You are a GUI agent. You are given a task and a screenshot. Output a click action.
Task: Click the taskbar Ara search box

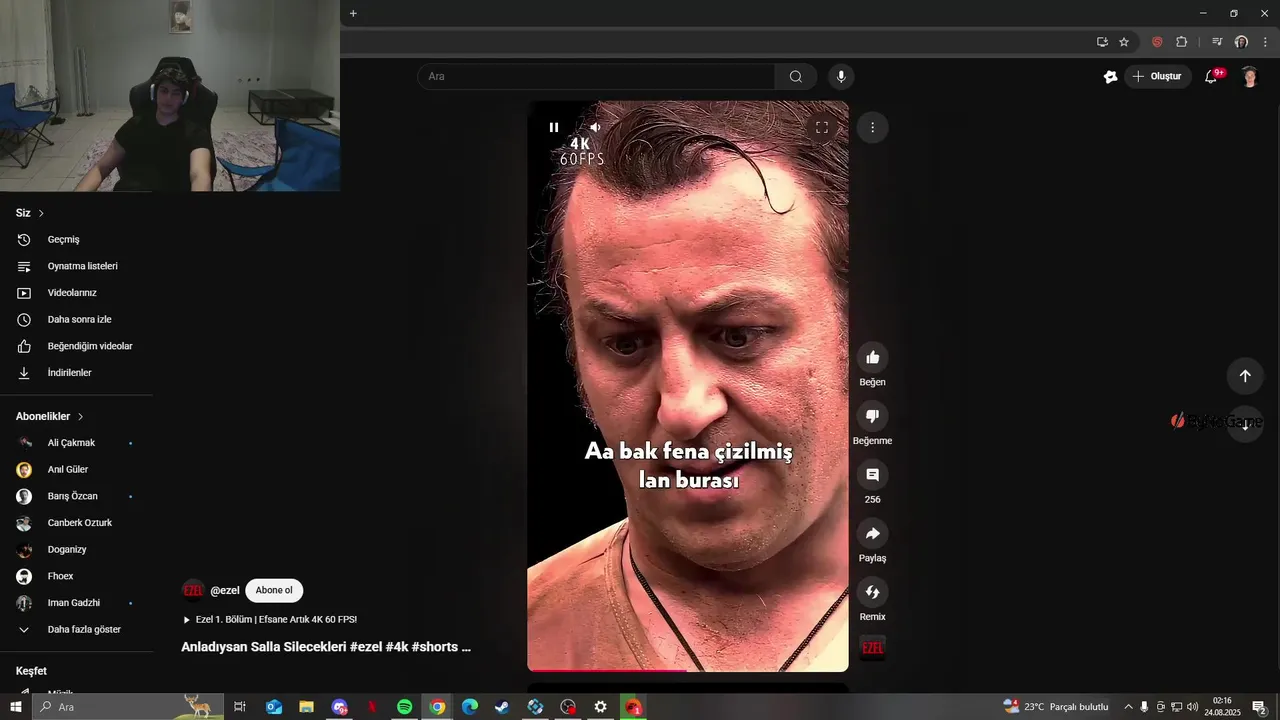pos(128,707)
